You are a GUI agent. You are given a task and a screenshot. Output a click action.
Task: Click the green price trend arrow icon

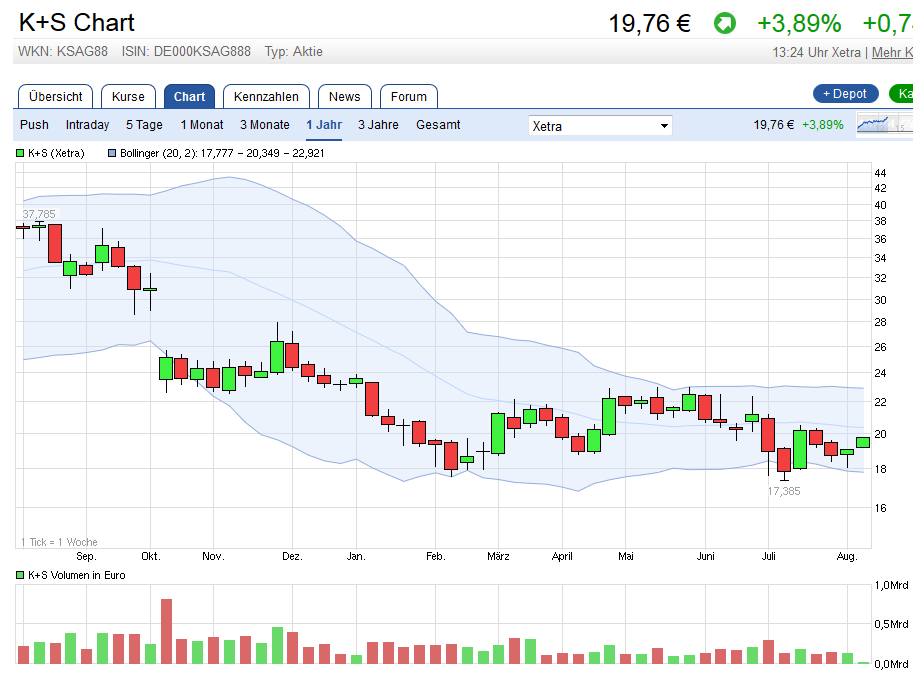pyautogui.click(x=725, y=24)
